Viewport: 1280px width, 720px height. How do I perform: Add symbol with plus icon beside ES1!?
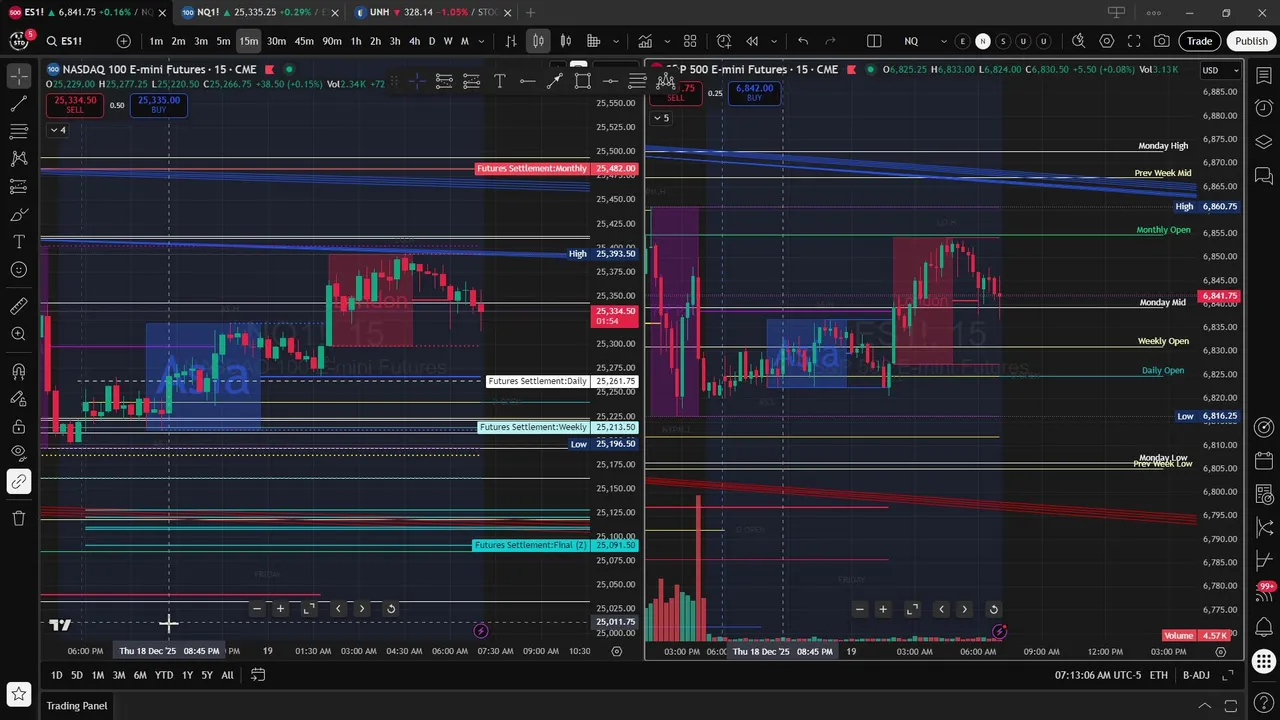(x=123, y=41)
